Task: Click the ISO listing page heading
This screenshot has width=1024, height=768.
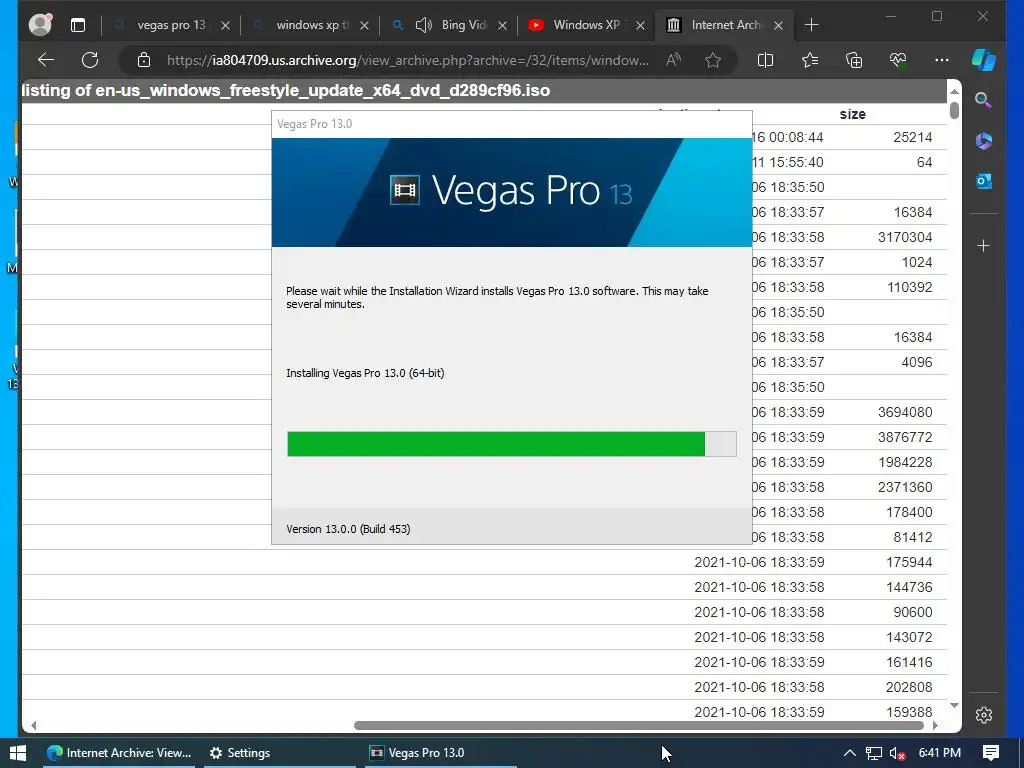Action: pyautogui.click(x=286, y=90)
